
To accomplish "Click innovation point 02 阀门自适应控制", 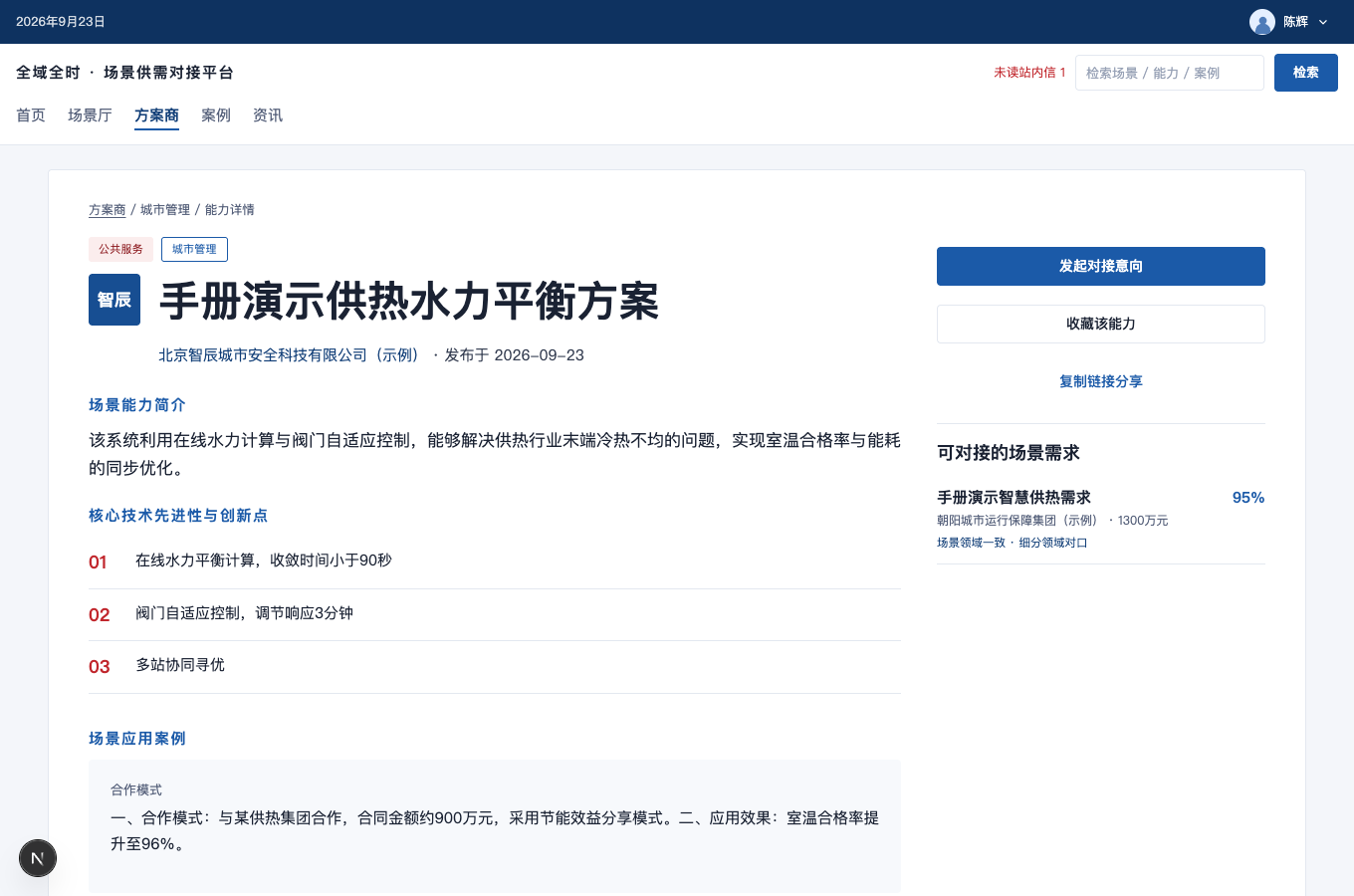I will click(x=495, y=615).
